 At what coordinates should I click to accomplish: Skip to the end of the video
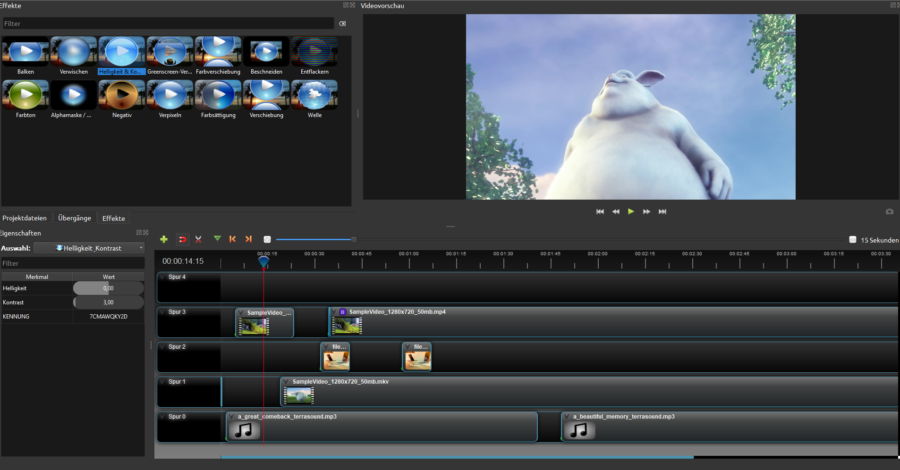[662, 211]
